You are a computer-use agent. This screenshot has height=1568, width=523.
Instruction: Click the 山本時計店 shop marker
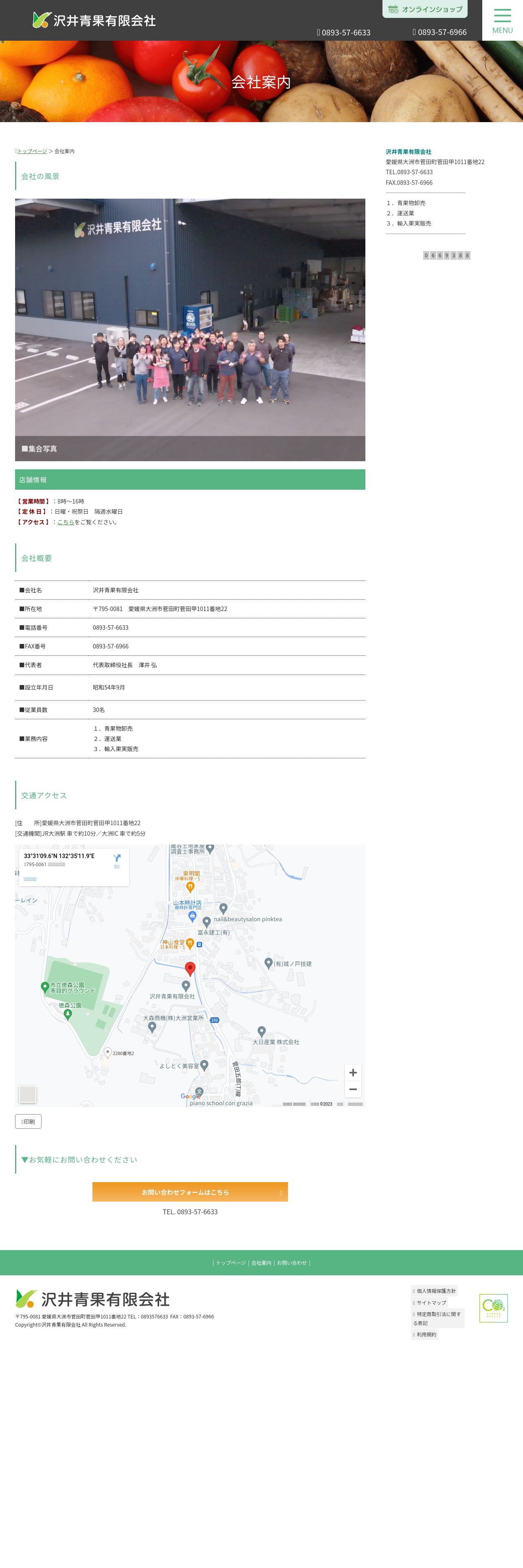pyautogui.click(x=192, y=916)
